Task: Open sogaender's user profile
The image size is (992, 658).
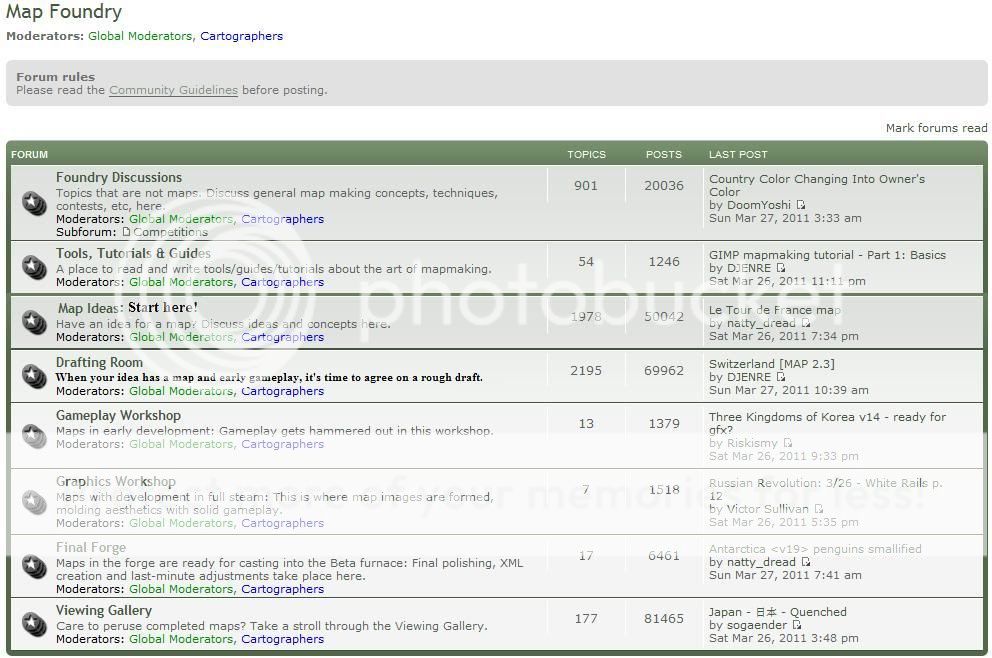Action: [757, 625]
